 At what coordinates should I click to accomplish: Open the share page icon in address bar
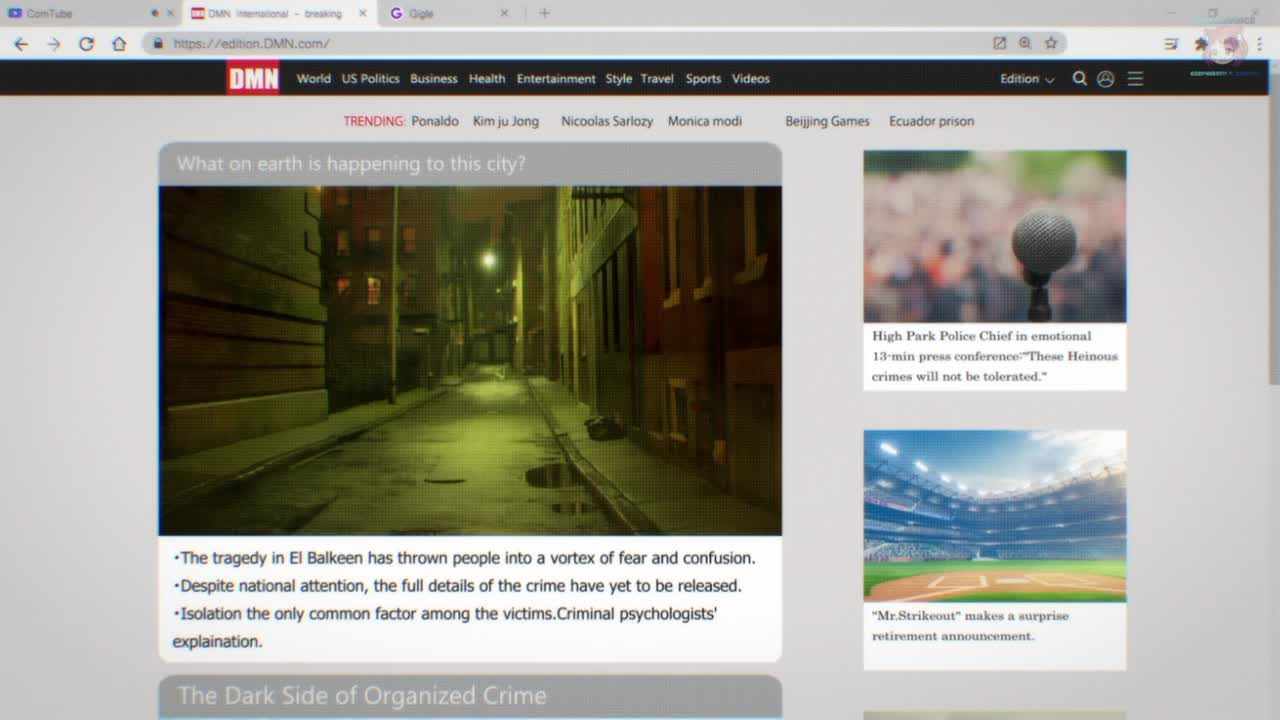point(999,43)
